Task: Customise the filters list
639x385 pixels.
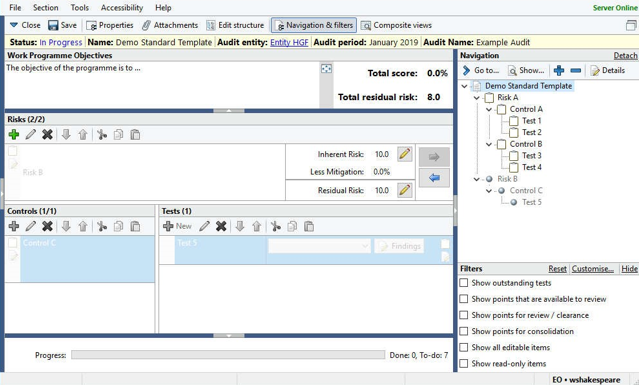Action: pyautogui.click(x=593, y=269)
